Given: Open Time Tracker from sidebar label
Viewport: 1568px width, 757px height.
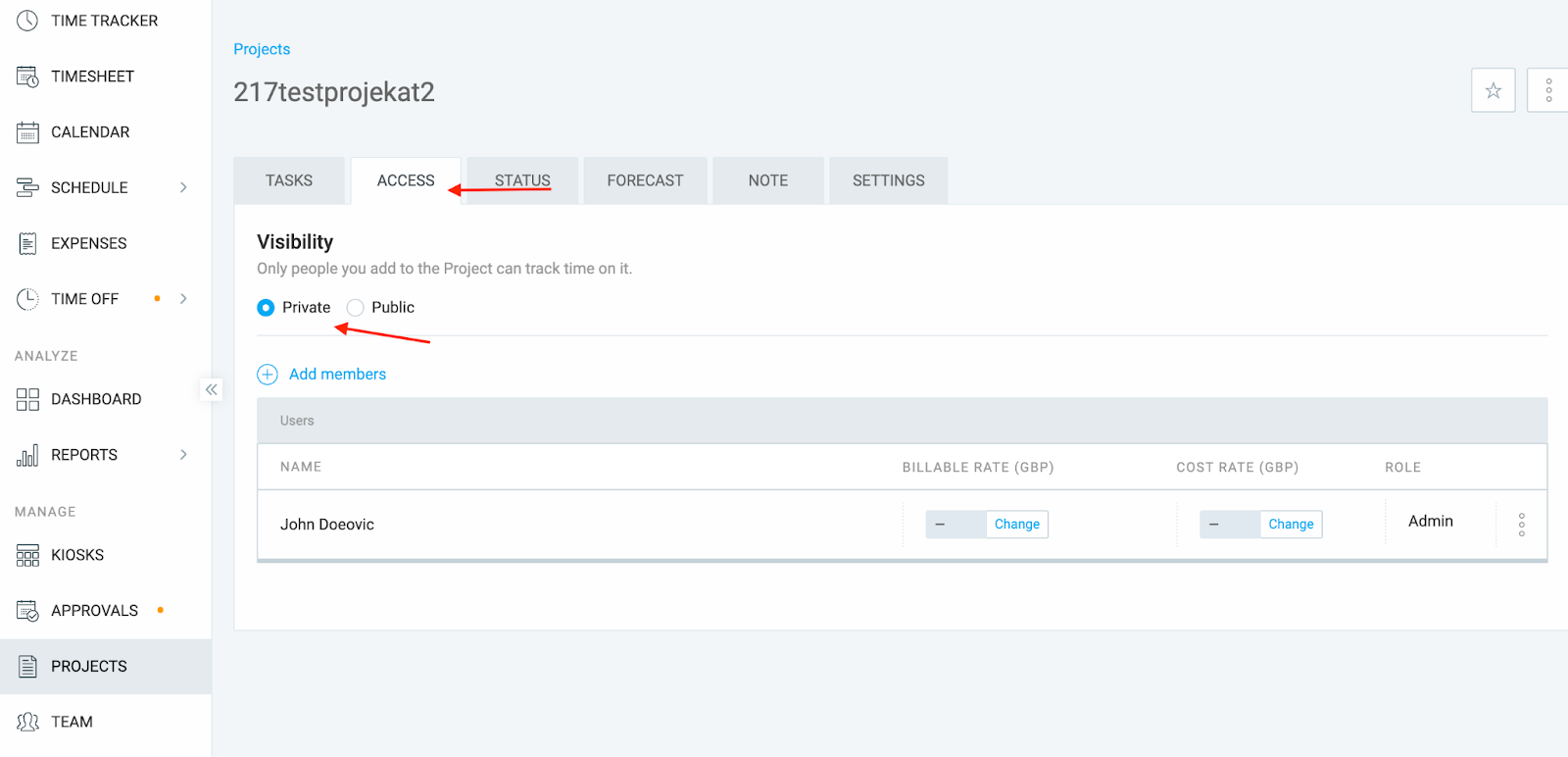Looking at the screenshot, I should tap(105, 21).
